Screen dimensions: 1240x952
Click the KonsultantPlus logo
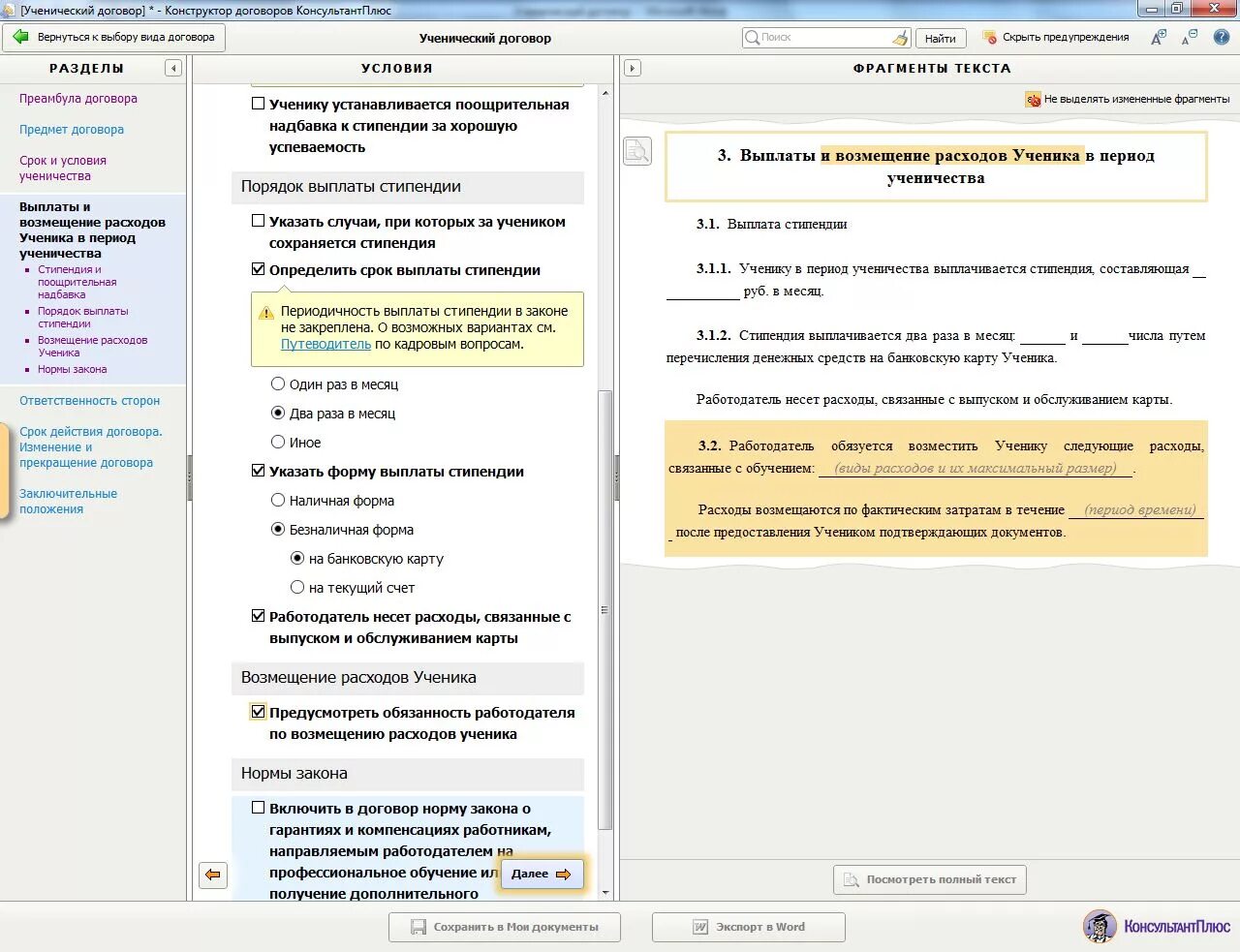pyautogui.click(x=1158, y=926)
